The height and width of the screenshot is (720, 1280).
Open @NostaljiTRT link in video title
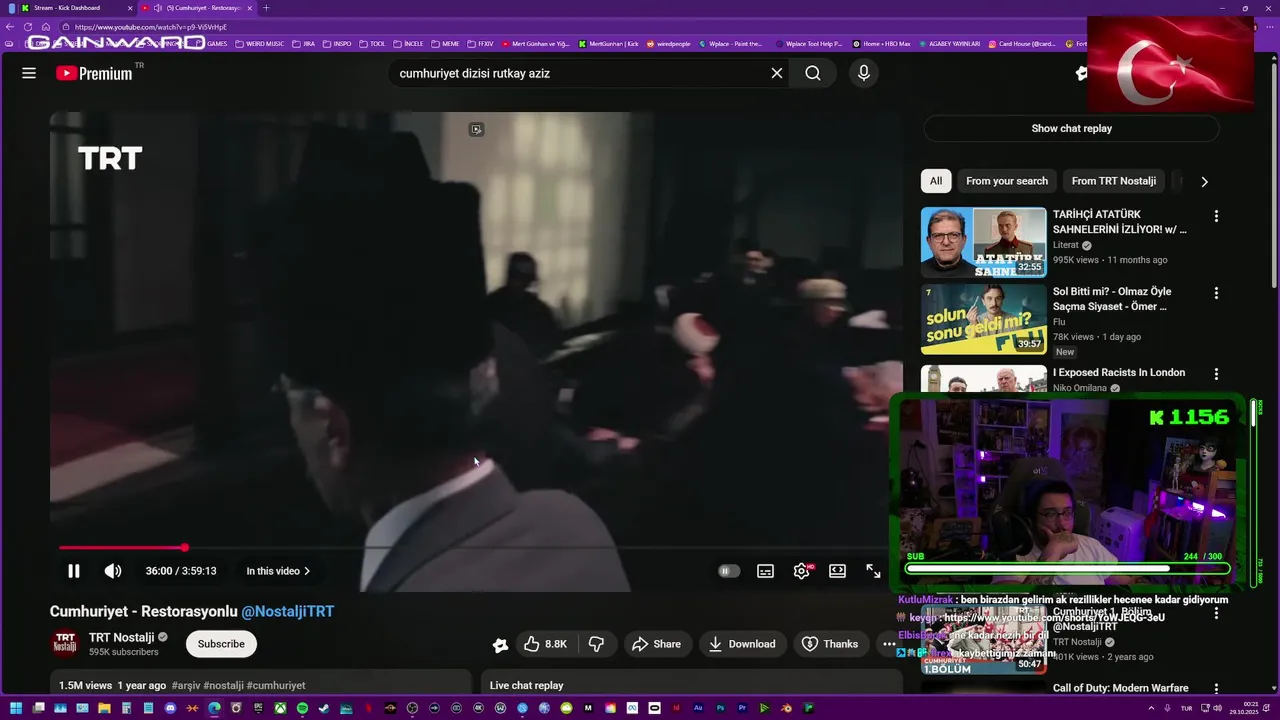[x=288, y=611]
